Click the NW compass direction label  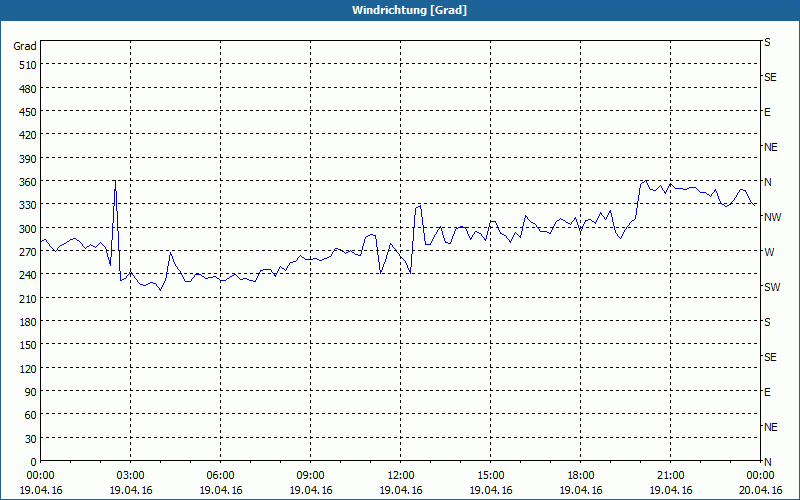(772, 217)
